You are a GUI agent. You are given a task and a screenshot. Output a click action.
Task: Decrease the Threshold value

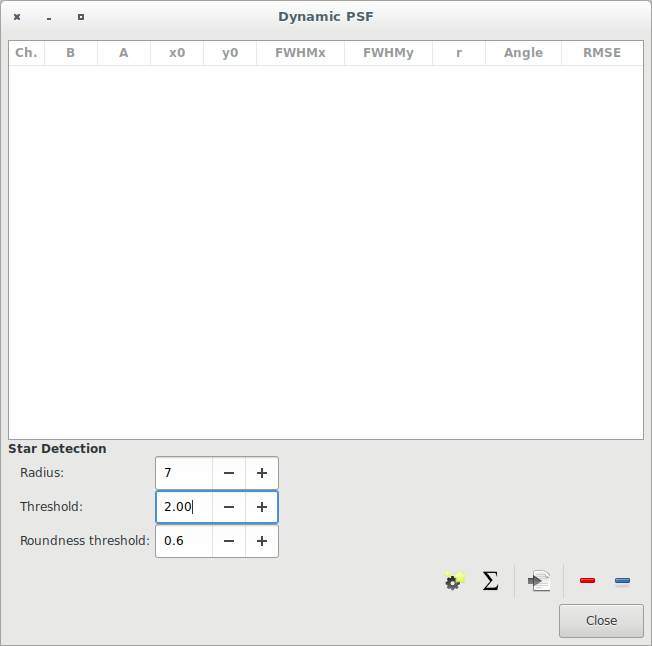pyautogui.click(x=229, y=507)
